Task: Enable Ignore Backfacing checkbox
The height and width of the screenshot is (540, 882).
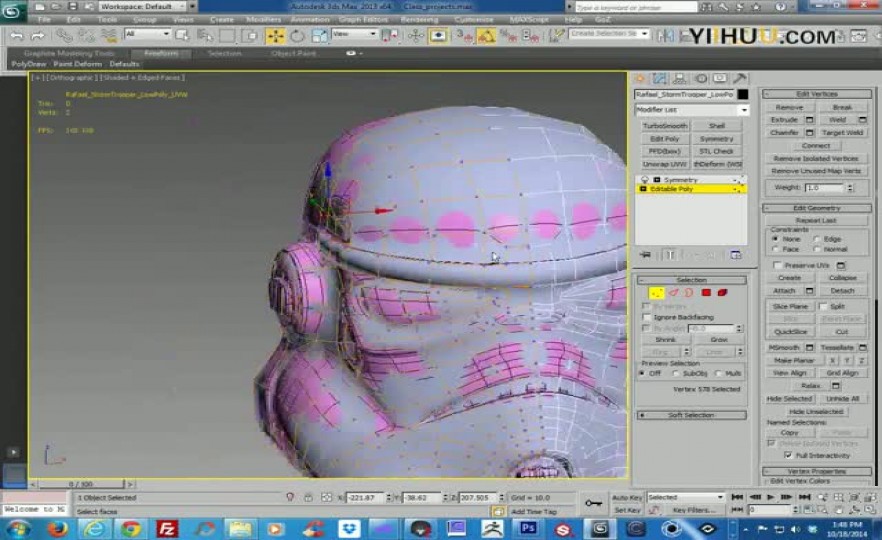Action: pos(646,317)
